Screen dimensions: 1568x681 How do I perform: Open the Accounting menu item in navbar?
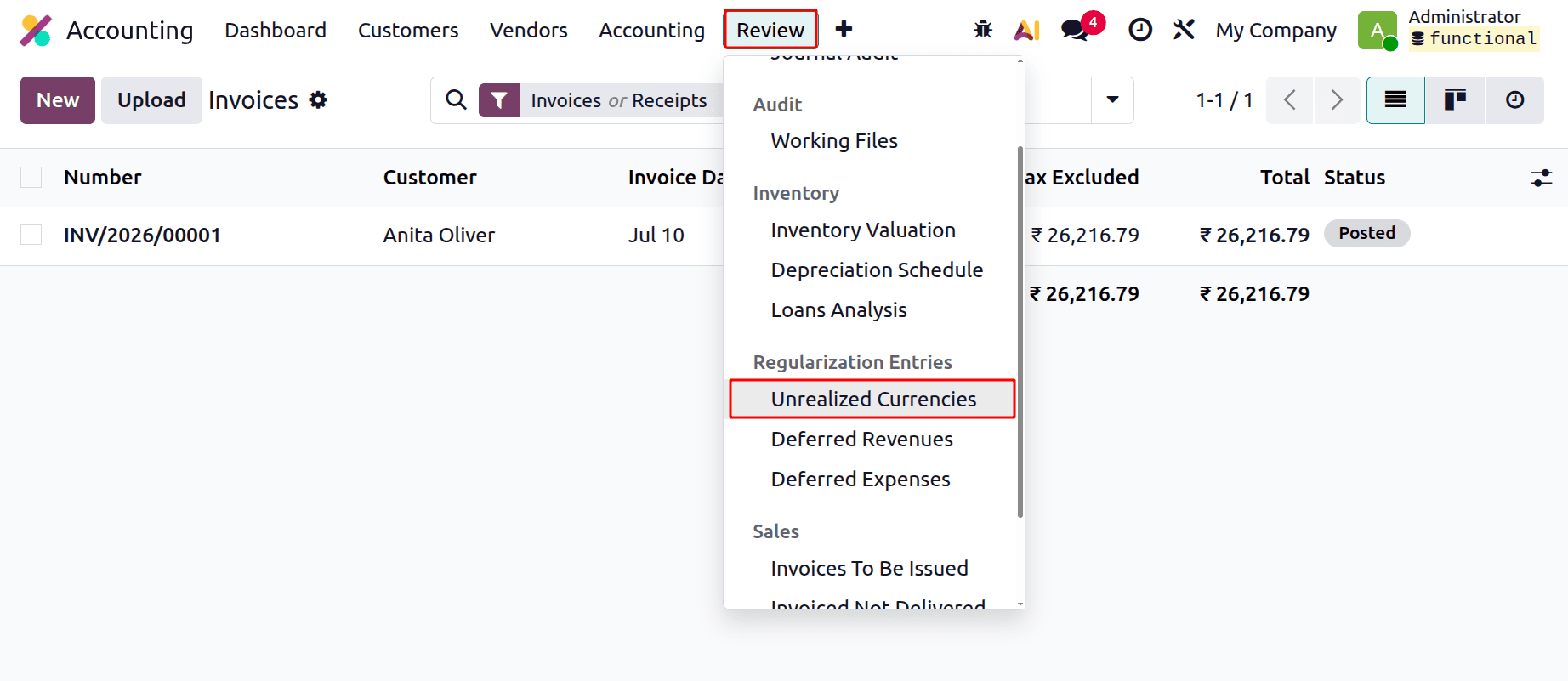point(652,31)
